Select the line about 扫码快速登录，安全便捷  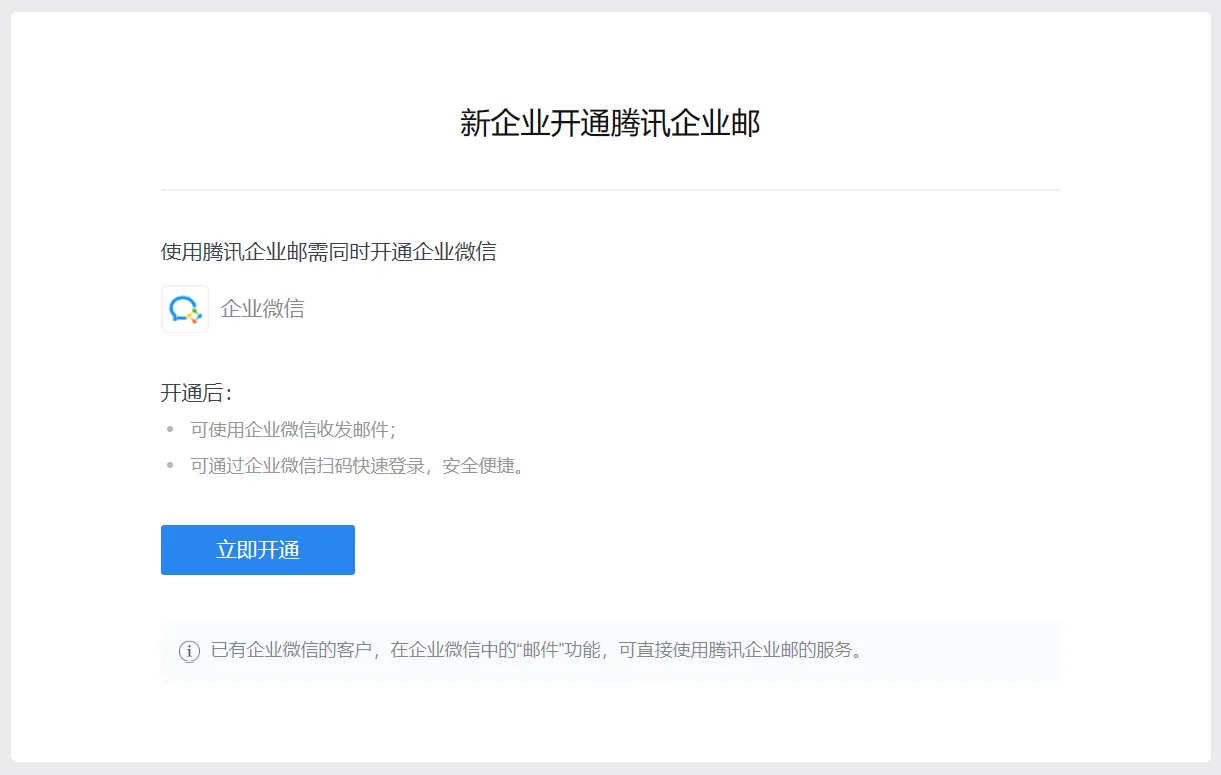(x=358, y=466)
